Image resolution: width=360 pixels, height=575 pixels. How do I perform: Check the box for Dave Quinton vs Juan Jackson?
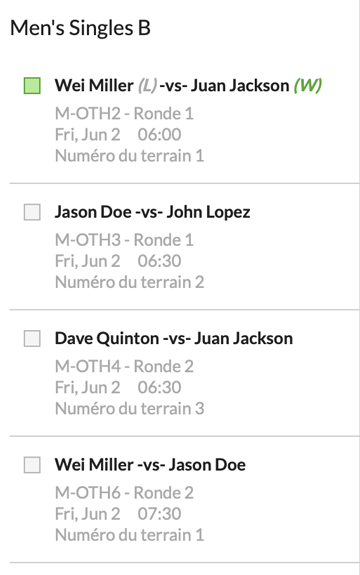32,338
